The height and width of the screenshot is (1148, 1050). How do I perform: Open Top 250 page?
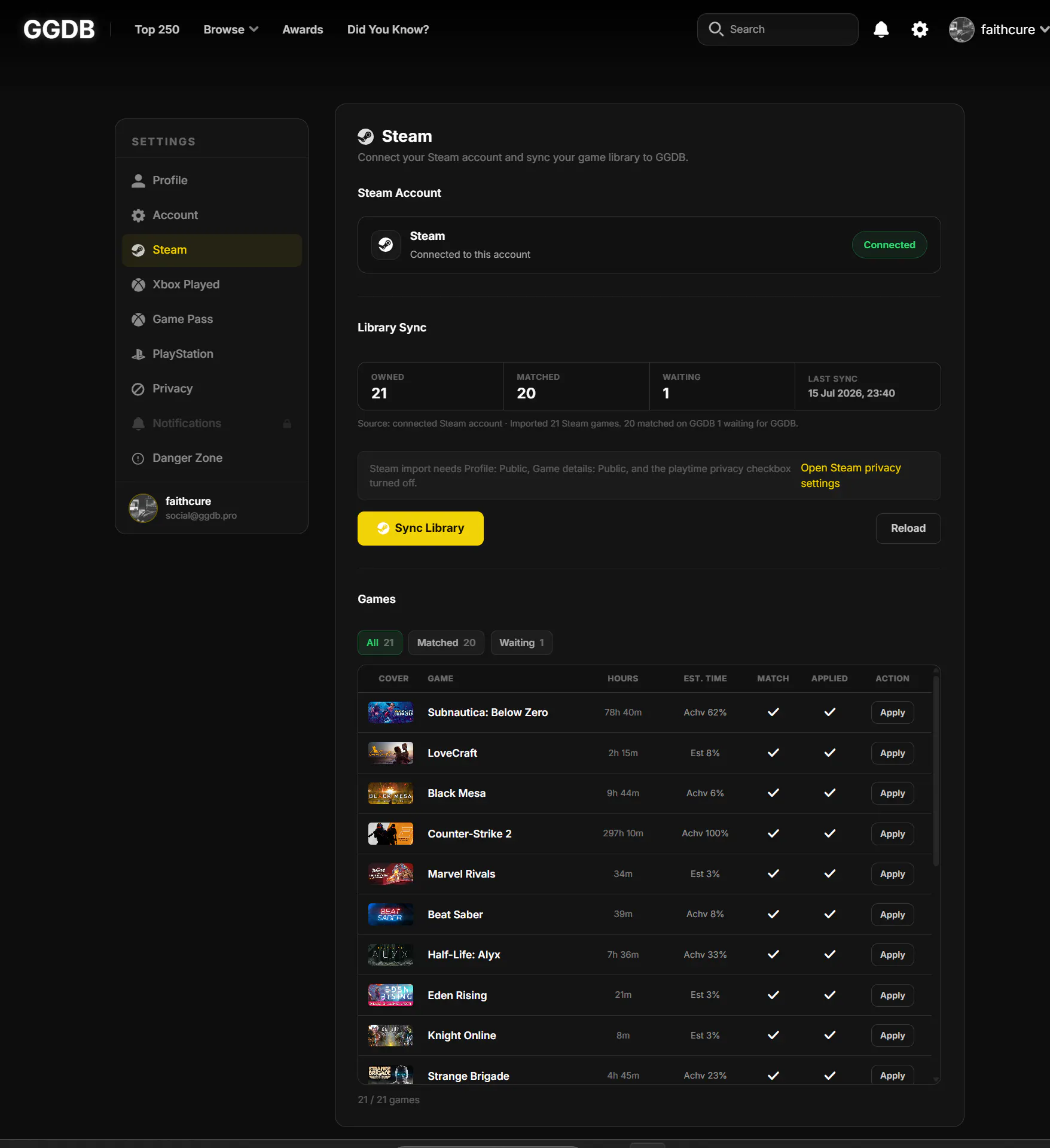pyautogui.click(x=157, y=29)
